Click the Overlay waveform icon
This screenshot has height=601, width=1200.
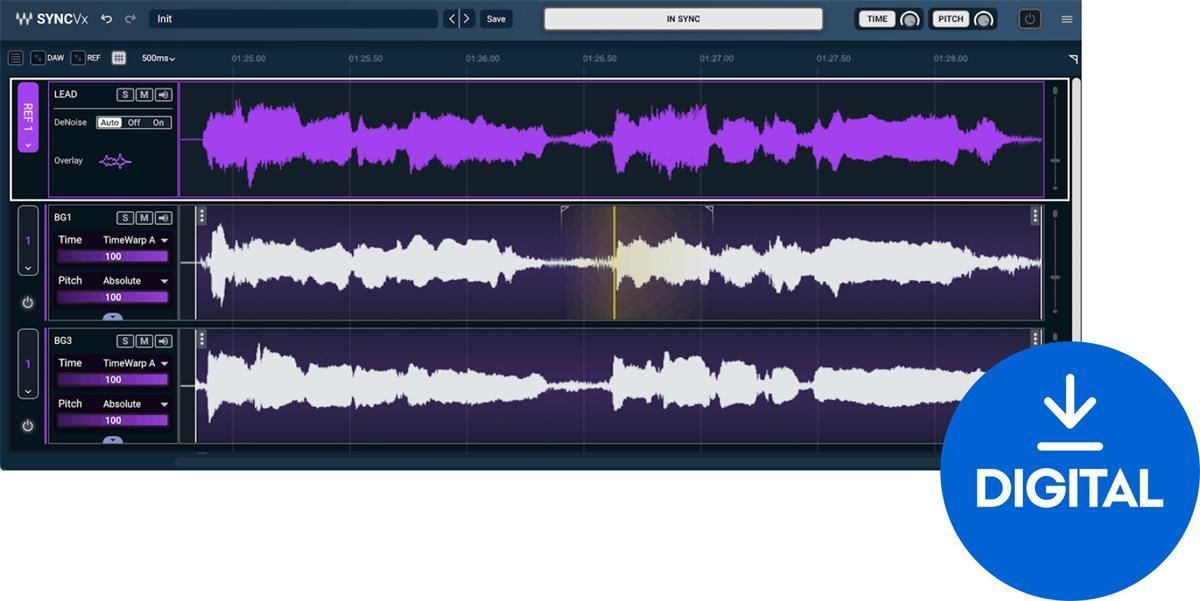point(115,161)
